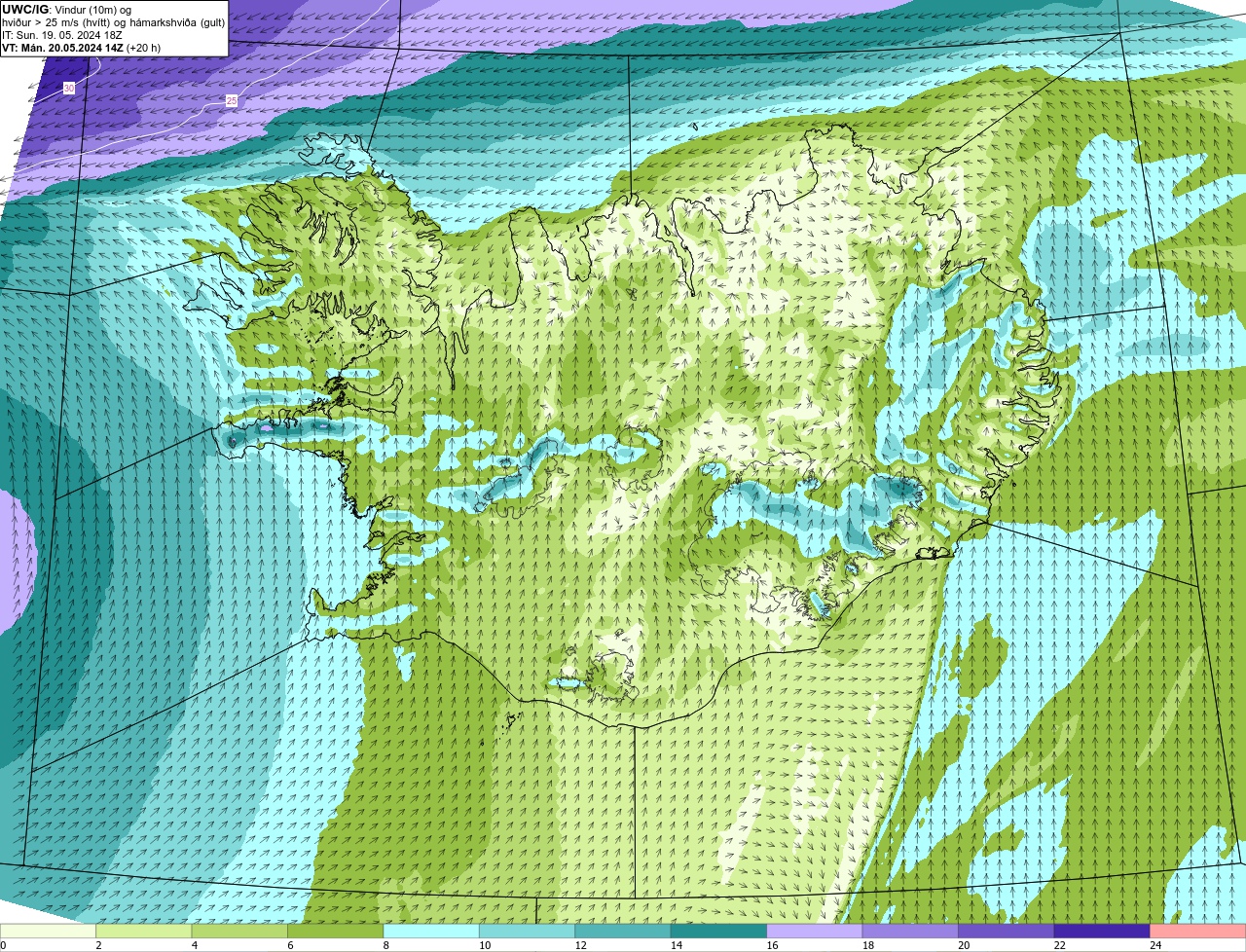Click the light green 2–4 legend swatch
Image resolution: width=1246 pixels, height=952 pixels.
144,932
